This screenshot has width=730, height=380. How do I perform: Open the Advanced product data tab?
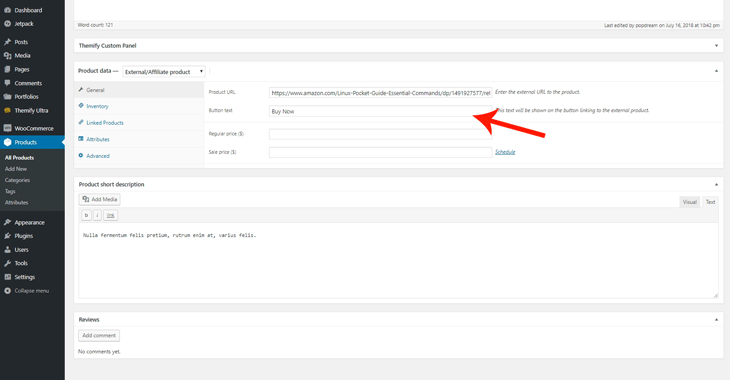click(139, 156)
